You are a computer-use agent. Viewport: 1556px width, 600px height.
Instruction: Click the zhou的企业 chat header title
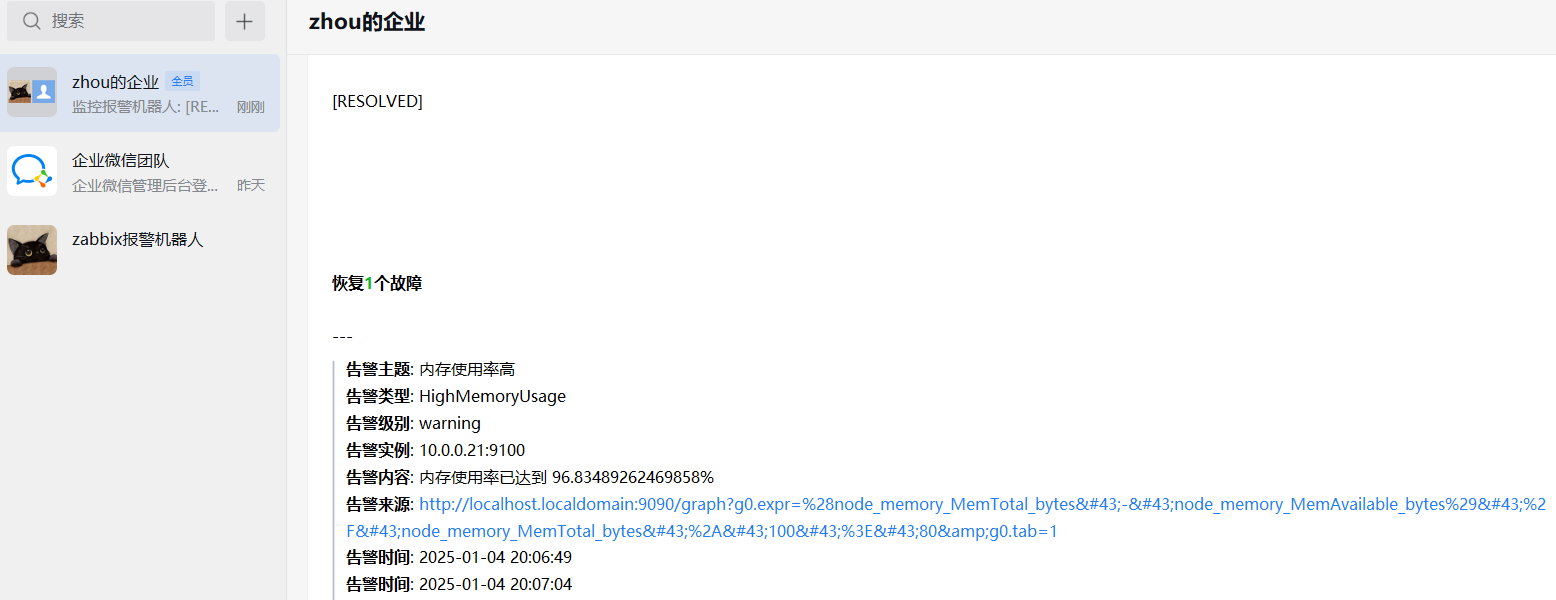coord(367,23)
